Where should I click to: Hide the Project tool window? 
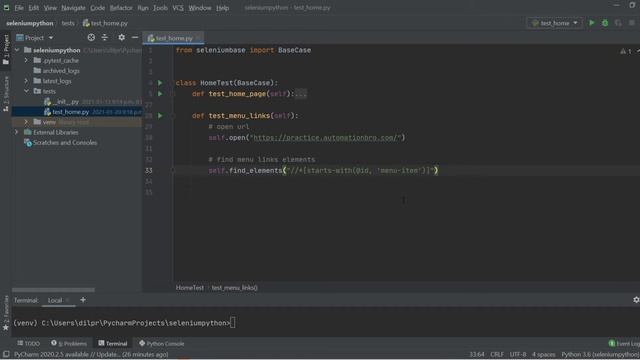tap(135, 38)
